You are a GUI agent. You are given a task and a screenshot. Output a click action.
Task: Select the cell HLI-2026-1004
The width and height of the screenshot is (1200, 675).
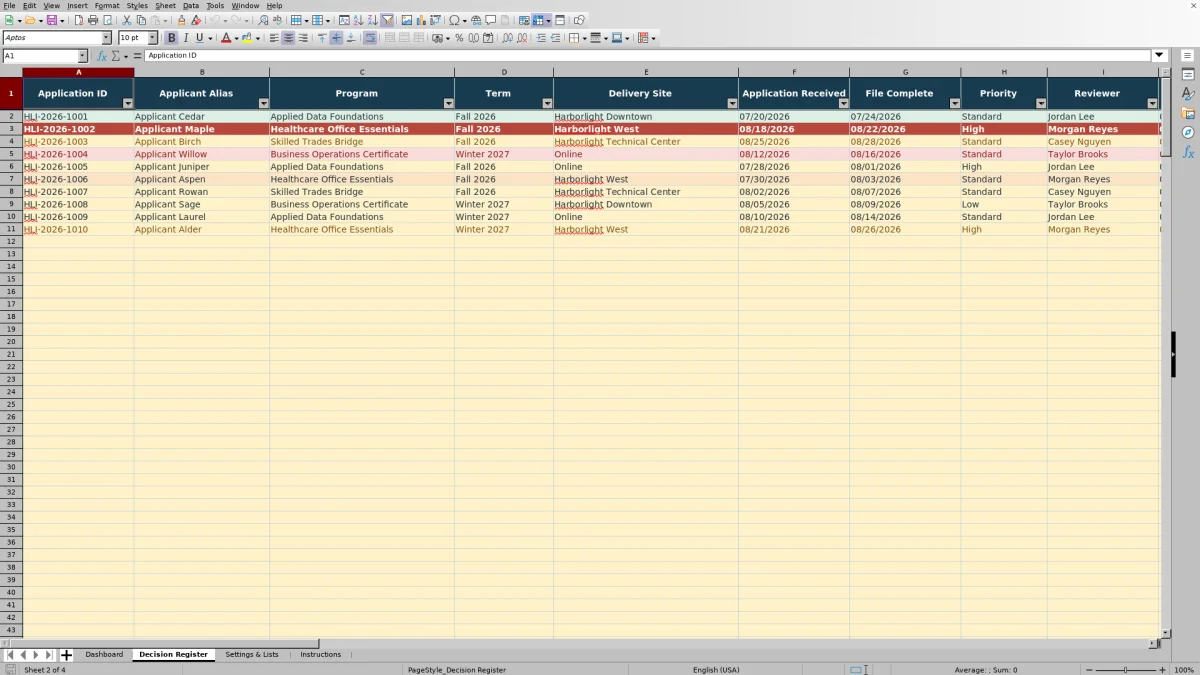click(x=78, y=154)
